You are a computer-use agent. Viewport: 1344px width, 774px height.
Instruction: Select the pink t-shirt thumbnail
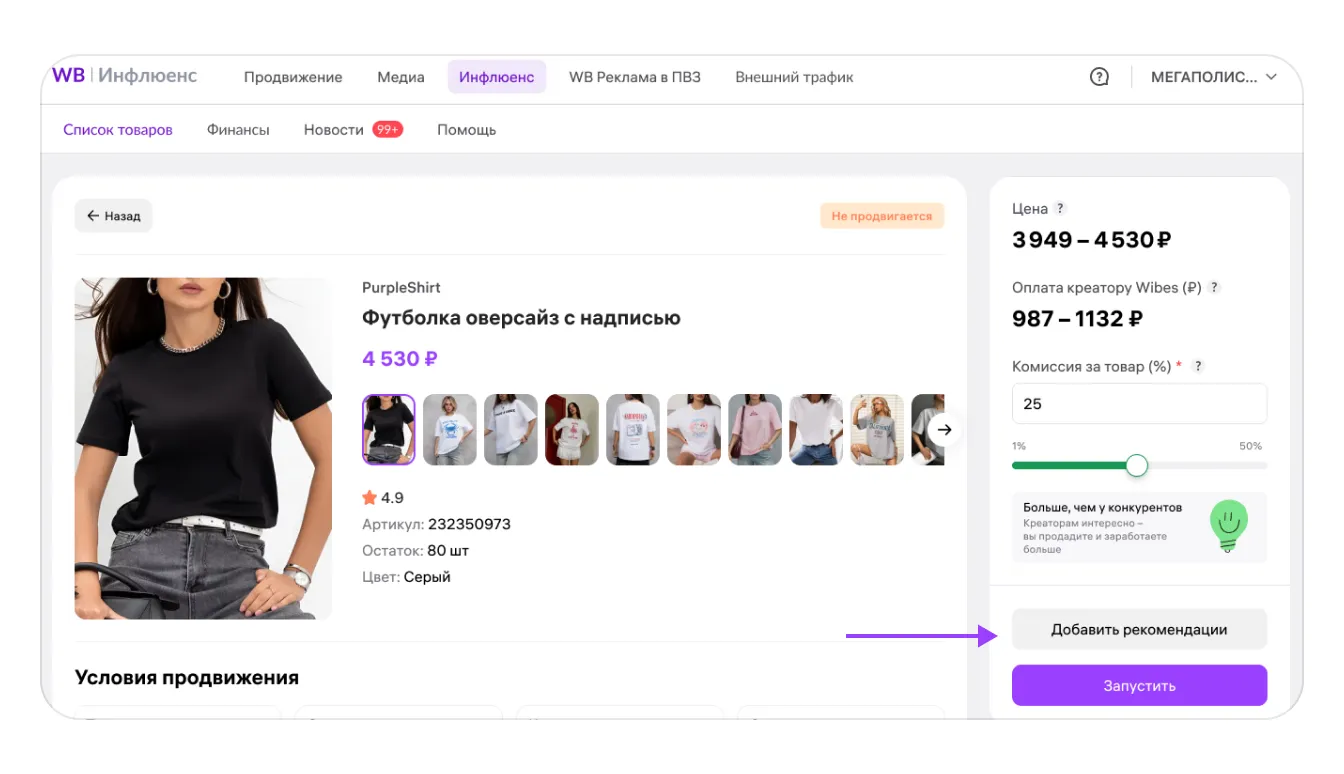(x=755, y=430)
